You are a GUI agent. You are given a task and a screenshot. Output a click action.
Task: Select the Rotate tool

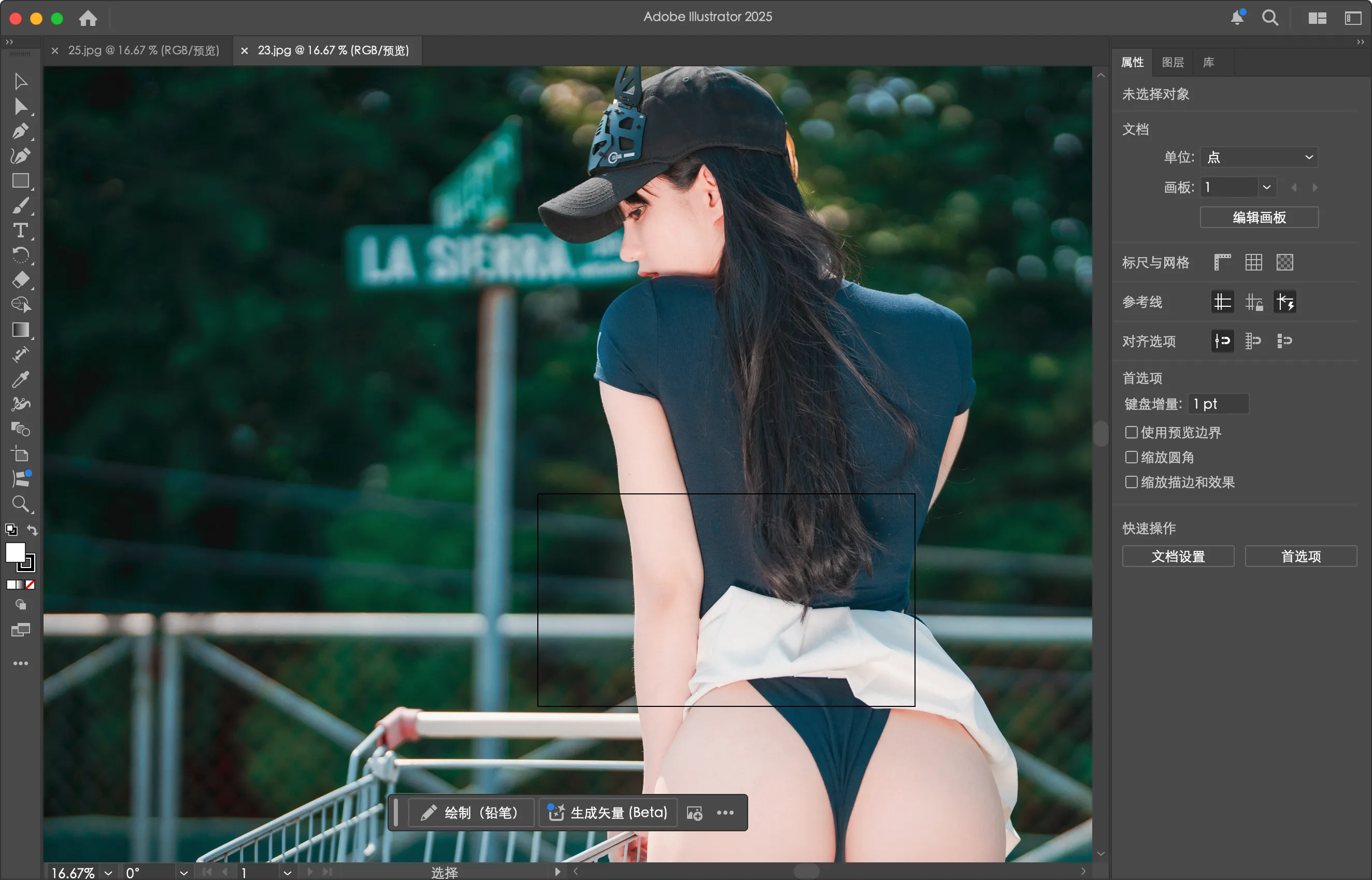click(x=21, y=255)
